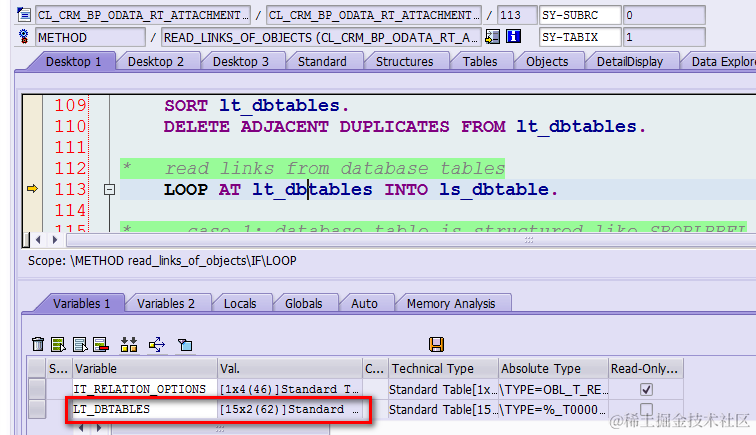Click the source display icon beside the class name field
Screen dimensions: 756x435
click(x=24, y=15)
